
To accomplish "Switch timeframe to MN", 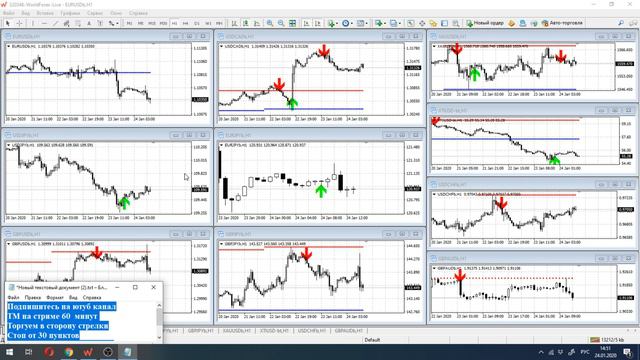I will tap(219, 23).
